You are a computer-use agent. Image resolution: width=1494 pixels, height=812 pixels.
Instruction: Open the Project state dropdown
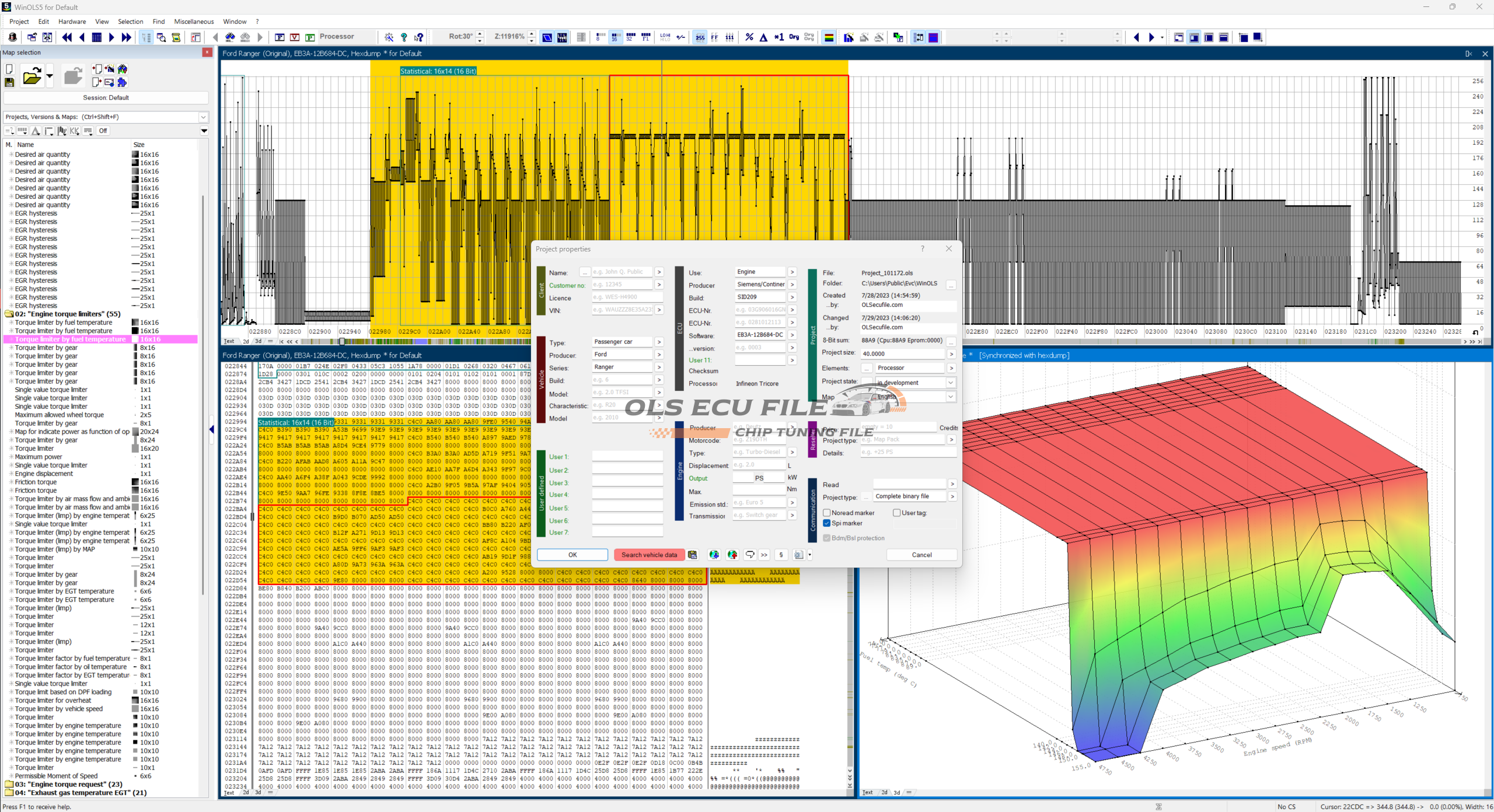[951, 383]
